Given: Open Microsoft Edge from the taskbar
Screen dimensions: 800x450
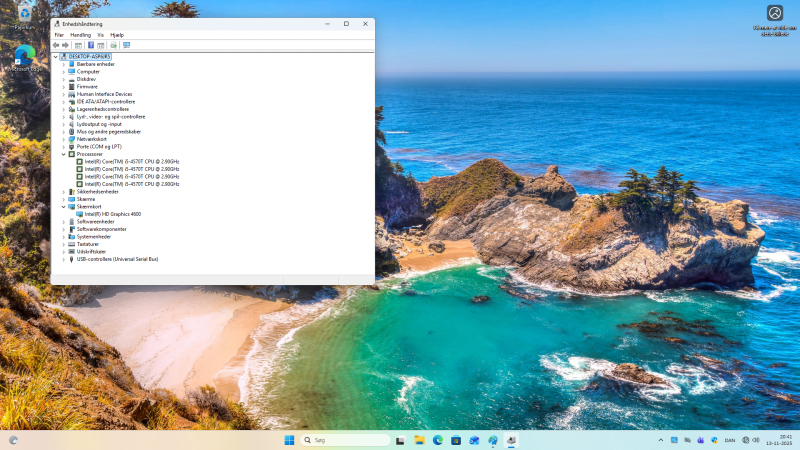Looking at the screenshot, I should pyautogui.click(x=437, y=440).
